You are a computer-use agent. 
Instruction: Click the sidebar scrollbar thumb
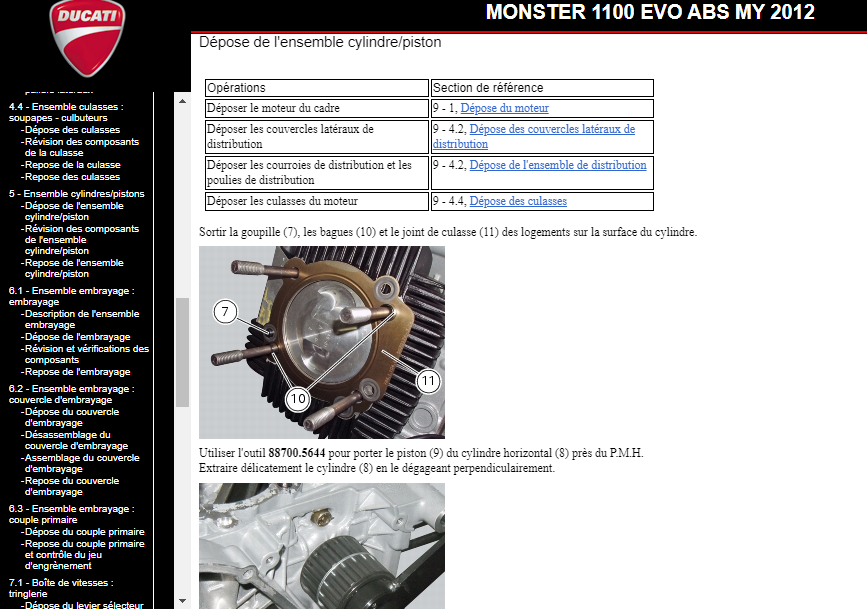(x=182, y=352)
